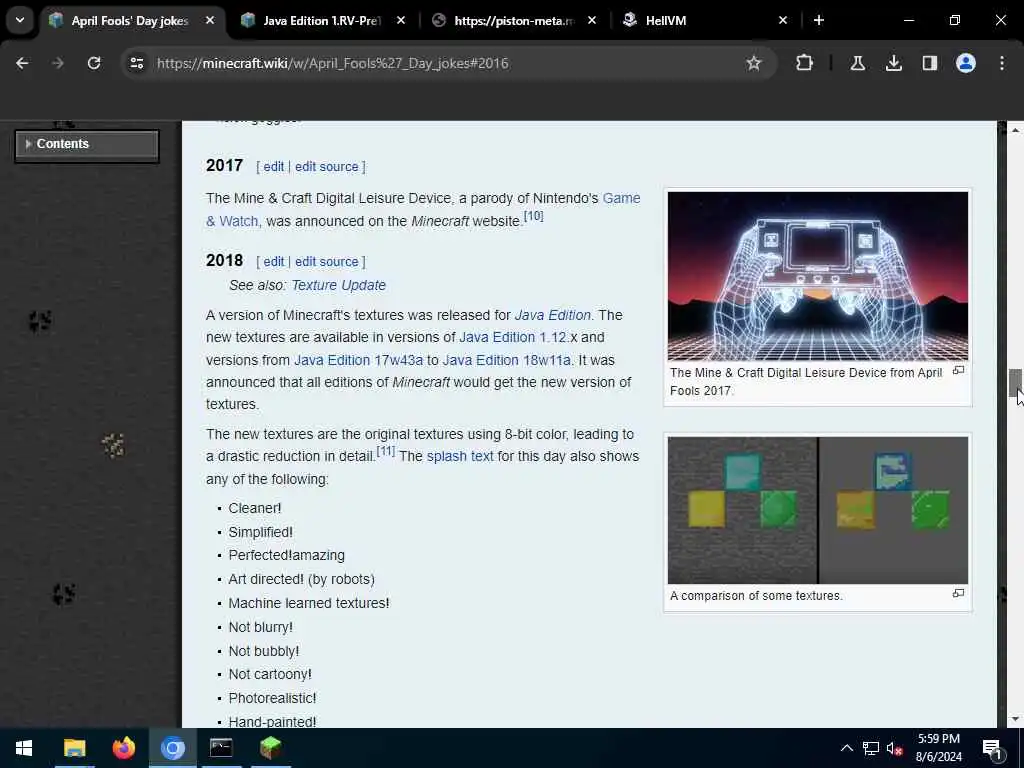Open the Java Edition 1.12 link
Viewport: 1024px width, 768px height.
513,337
